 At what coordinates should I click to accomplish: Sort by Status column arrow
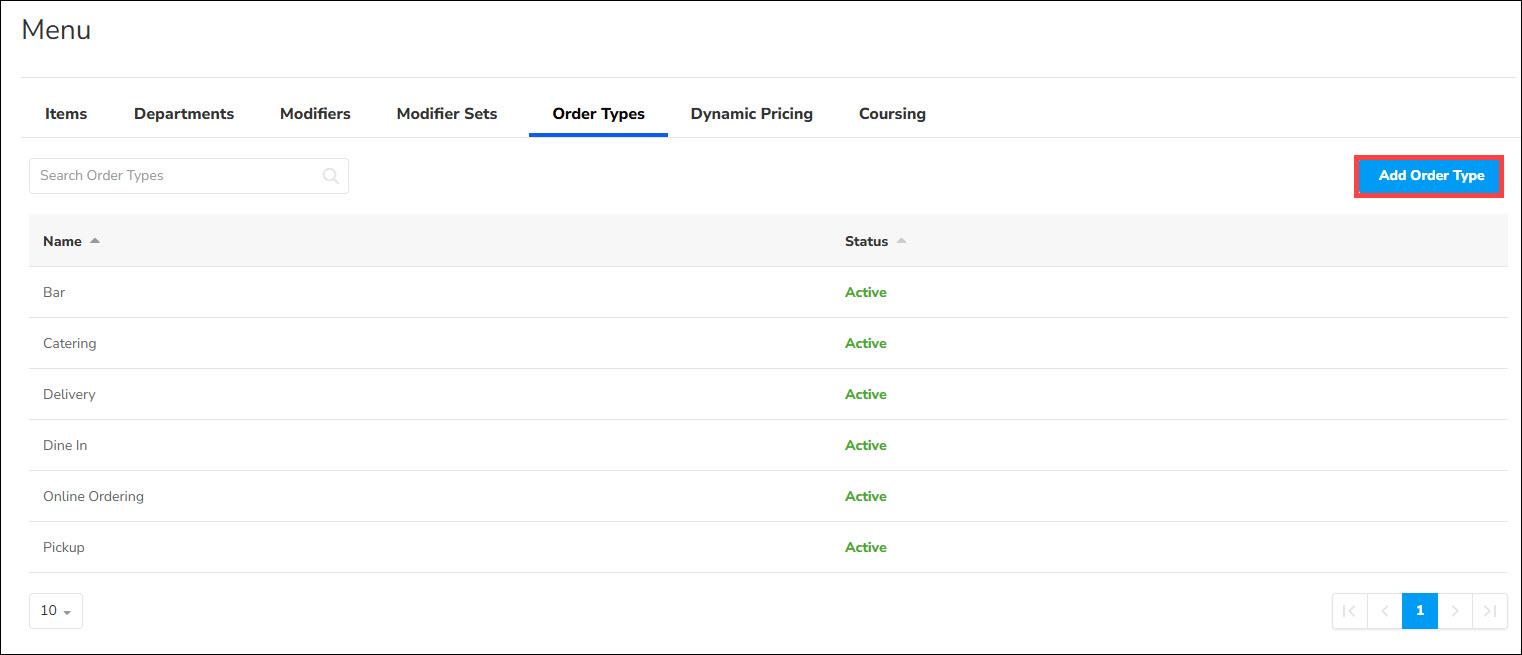[x=901, y=241]
